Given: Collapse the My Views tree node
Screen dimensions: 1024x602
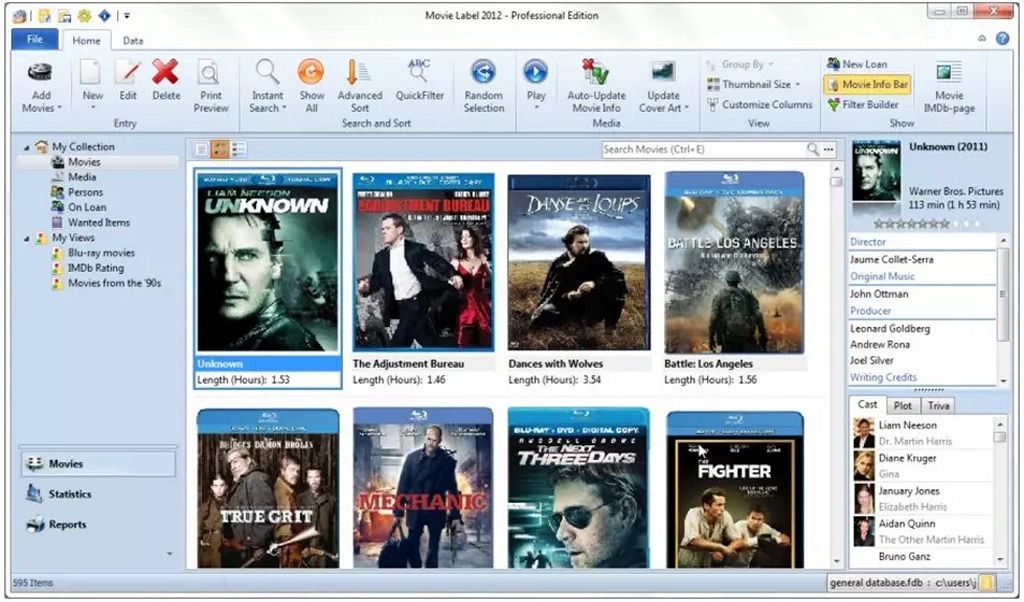Looking at the screenshot, I should (x=27, y=239).
